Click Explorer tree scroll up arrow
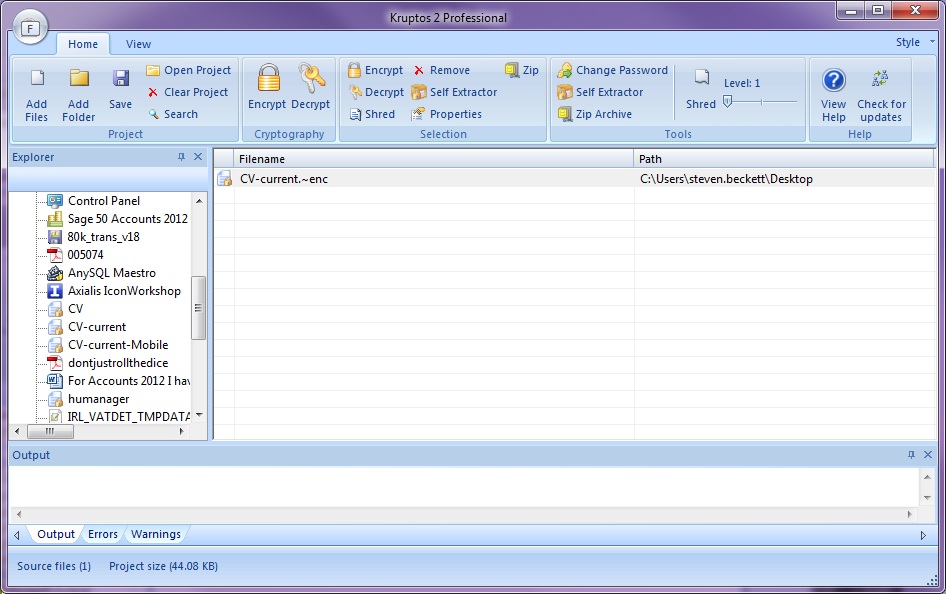The height and width of the screenshot is (594, 946). coord(199,200)
